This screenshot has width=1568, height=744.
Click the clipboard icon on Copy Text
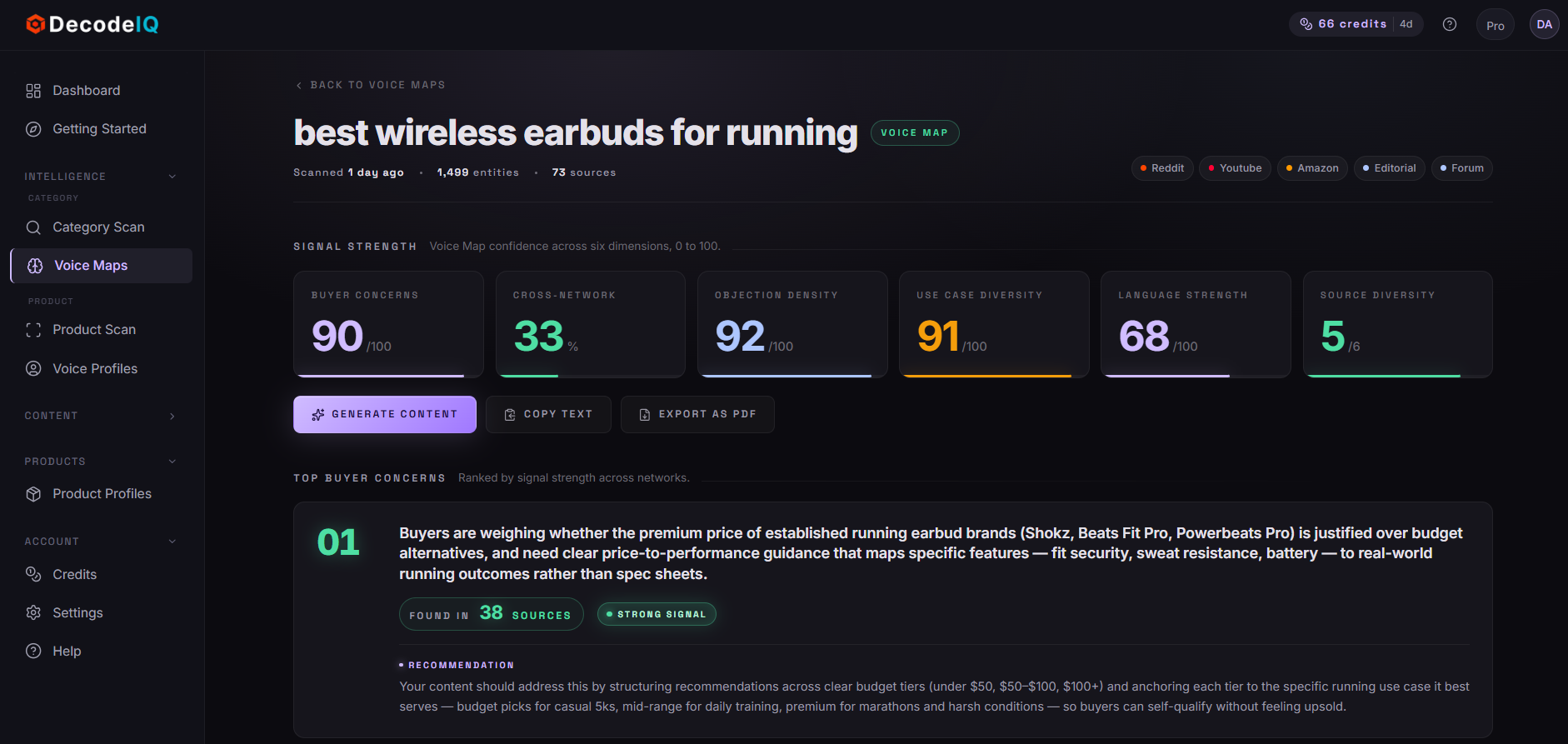pos(510,414)
